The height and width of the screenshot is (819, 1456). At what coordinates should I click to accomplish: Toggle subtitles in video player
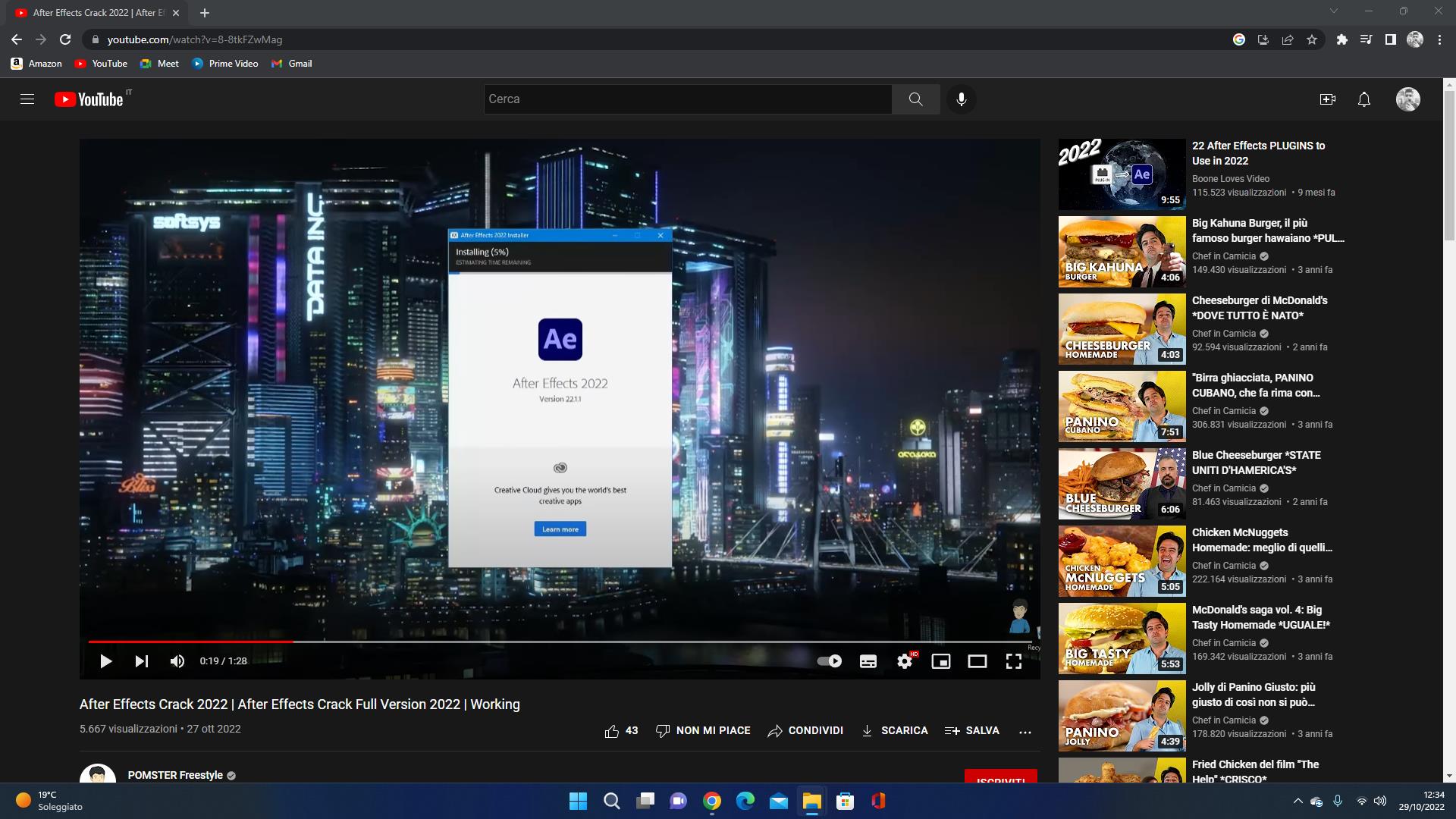pos(868,661)
